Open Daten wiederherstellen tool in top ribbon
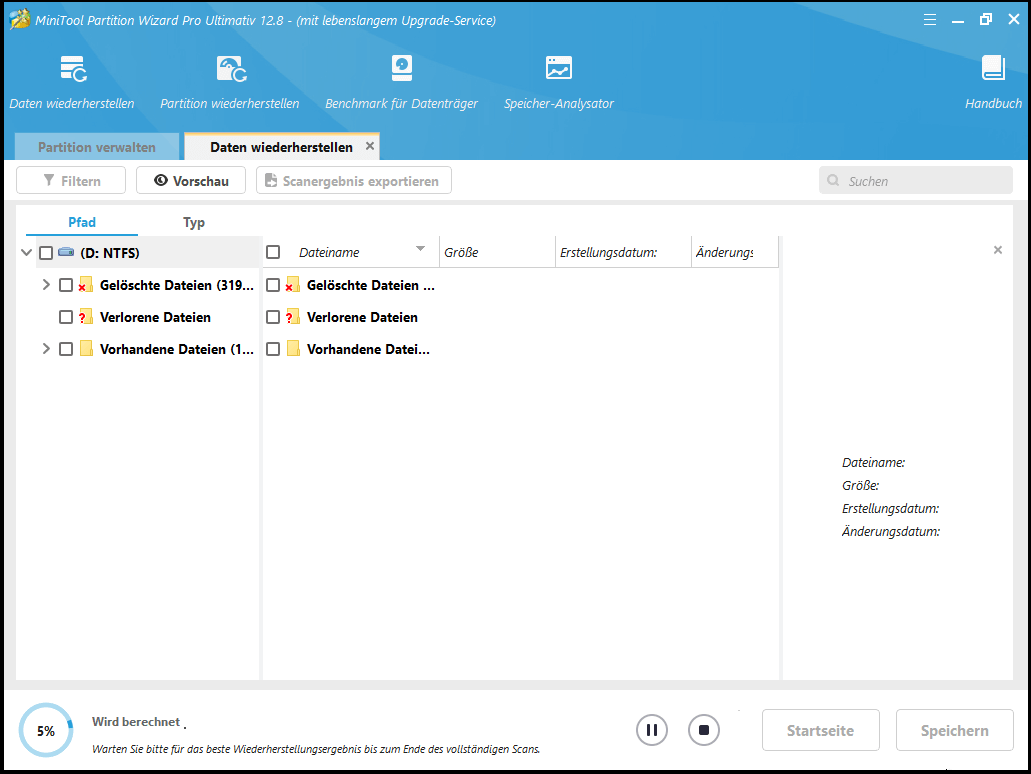The image size is (1031, 774). 72,82
